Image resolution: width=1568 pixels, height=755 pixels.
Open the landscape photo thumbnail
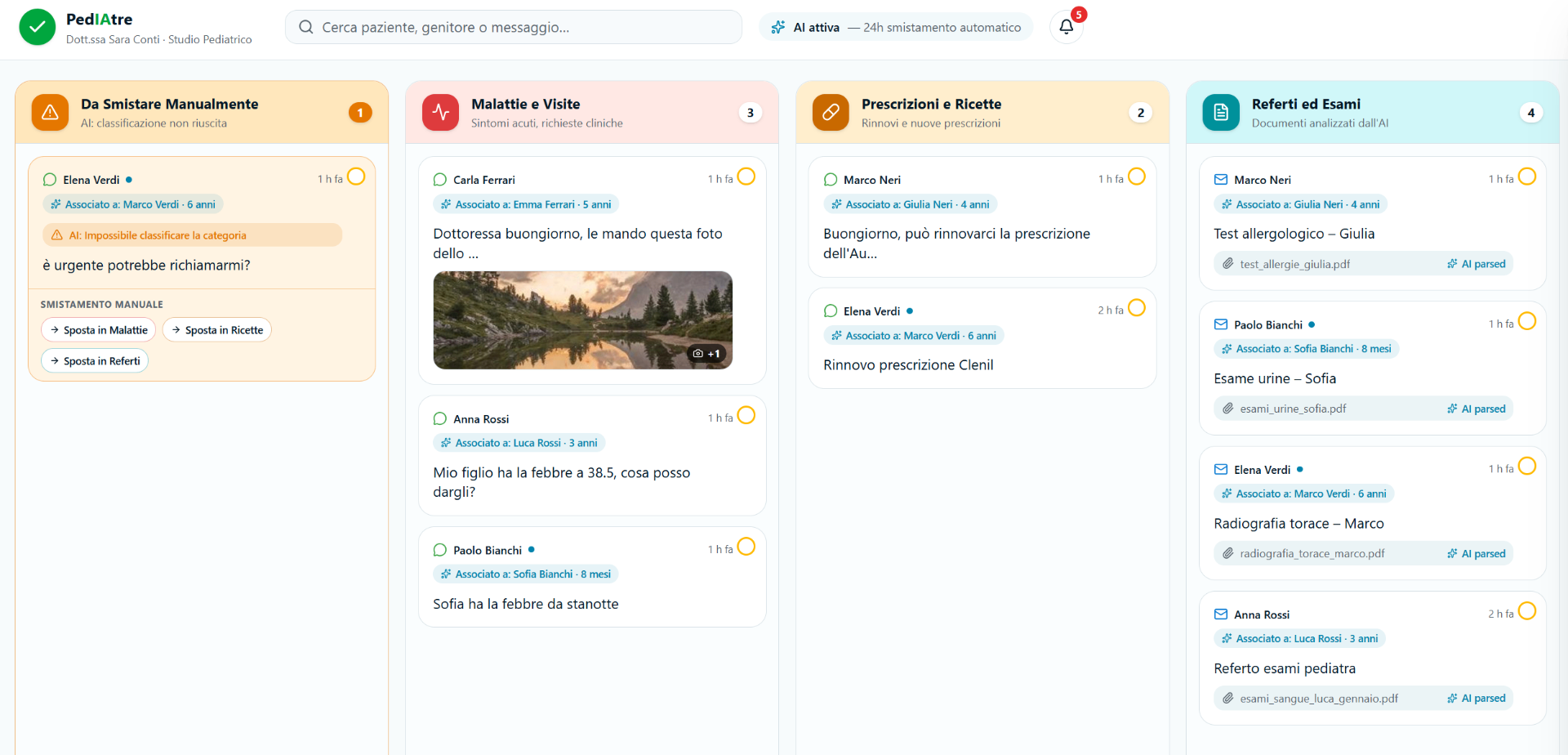[583, 320]
